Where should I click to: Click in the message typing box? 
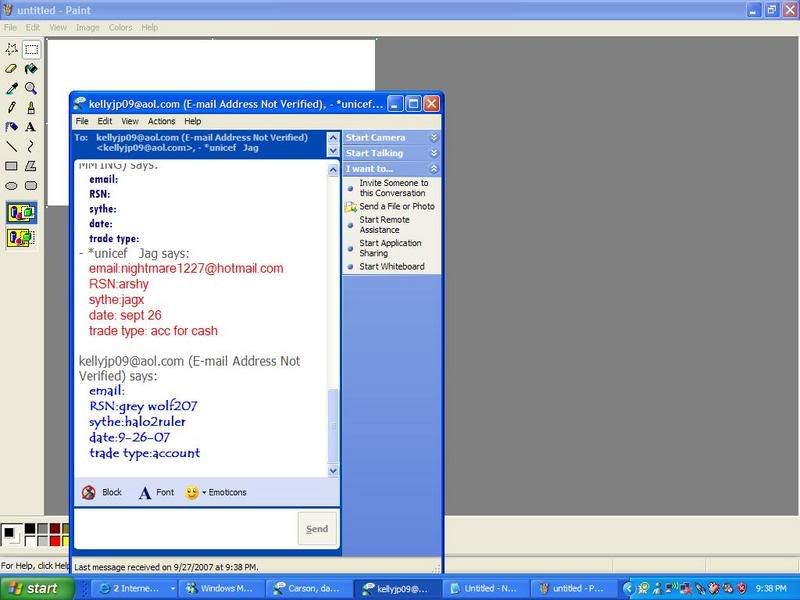[x=185, y=529]
